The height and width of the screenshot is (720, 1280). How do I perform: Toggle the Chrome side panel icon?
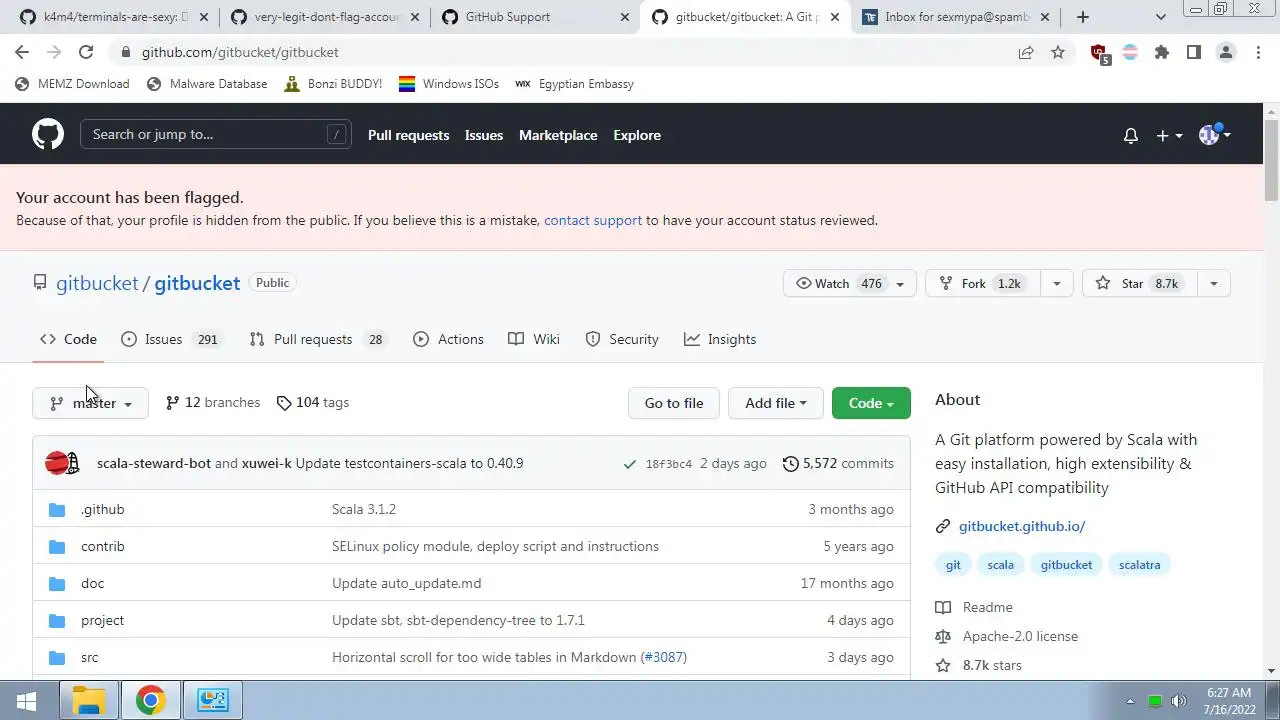tap(1194, 52)
